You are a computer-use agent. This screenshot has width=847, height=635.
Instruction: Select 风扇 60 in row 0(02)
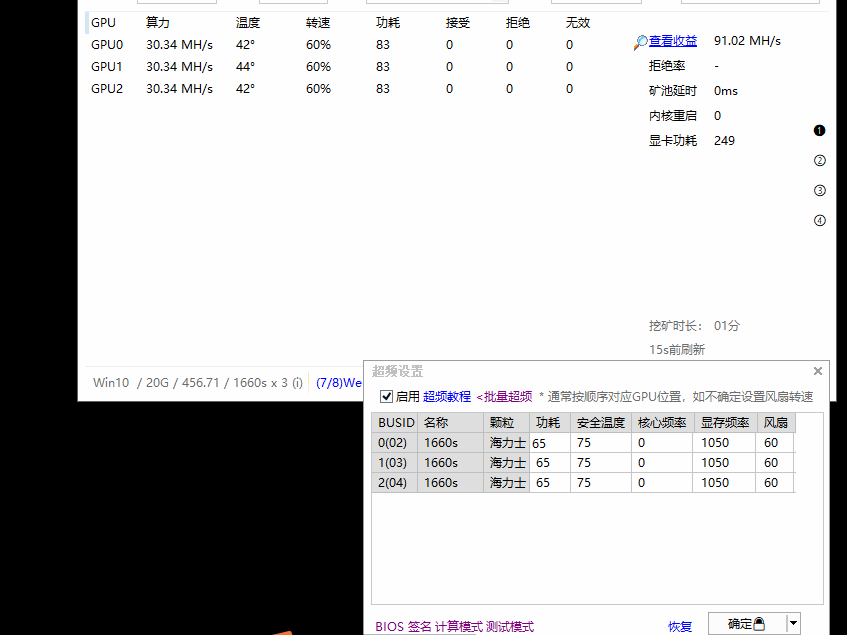(775, 443)
